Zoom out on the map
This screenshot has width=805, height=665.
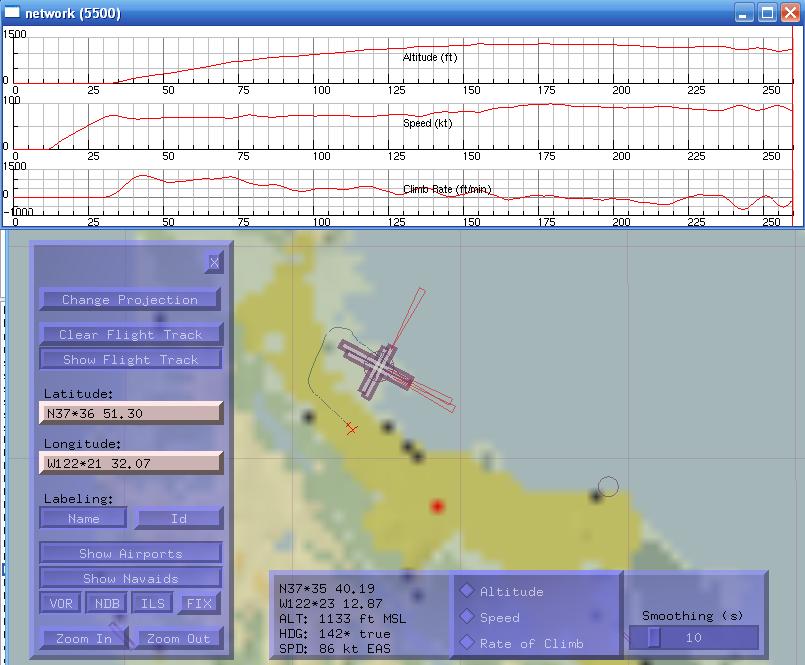(178, 638)
